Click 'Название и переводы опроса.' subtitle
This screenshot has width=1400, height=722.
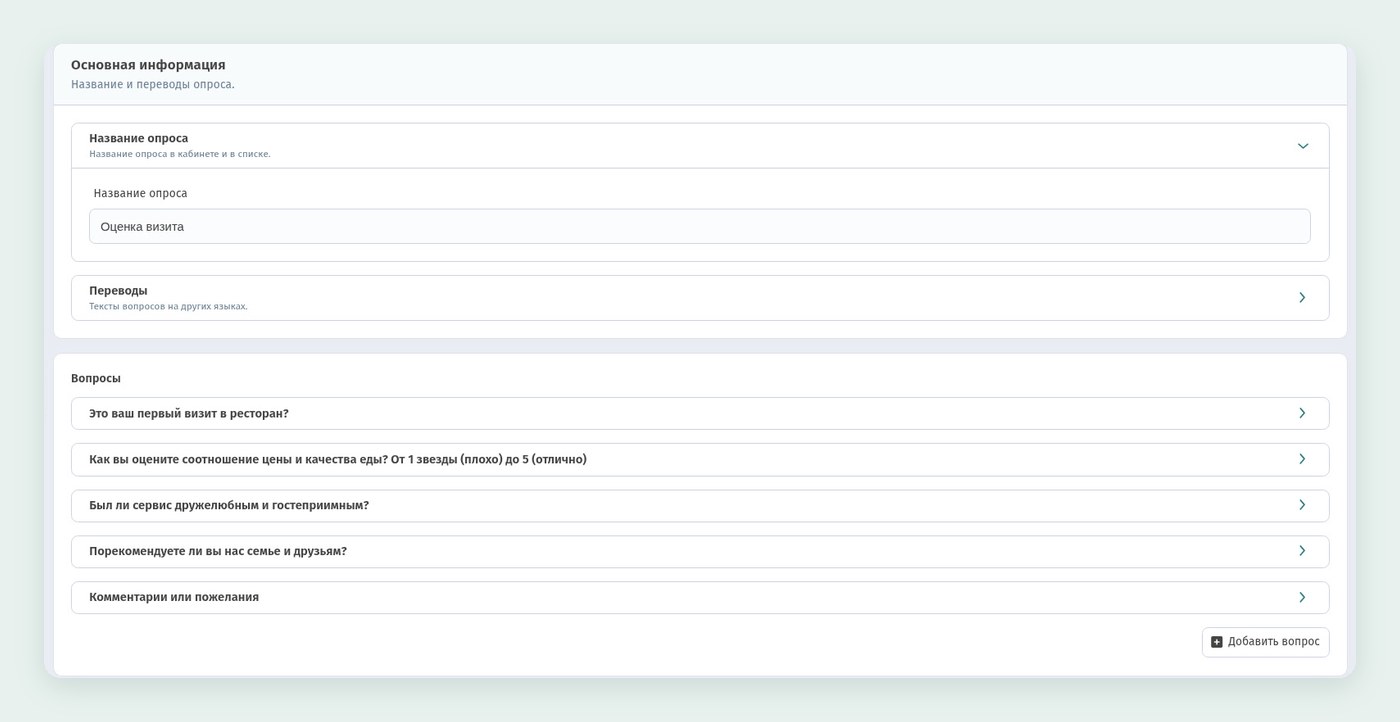[x=153, y=85]
